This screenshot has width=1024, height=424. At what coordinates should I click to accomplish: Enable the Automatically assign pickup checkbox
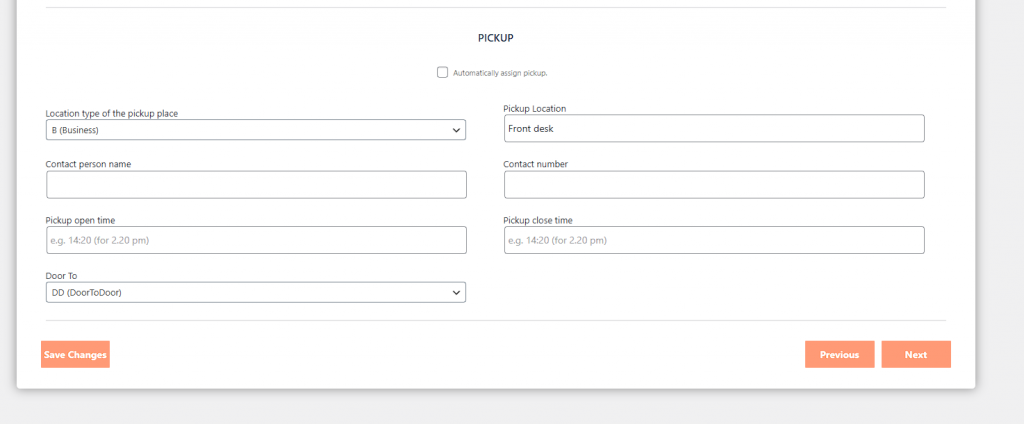[x=442, y=72]
